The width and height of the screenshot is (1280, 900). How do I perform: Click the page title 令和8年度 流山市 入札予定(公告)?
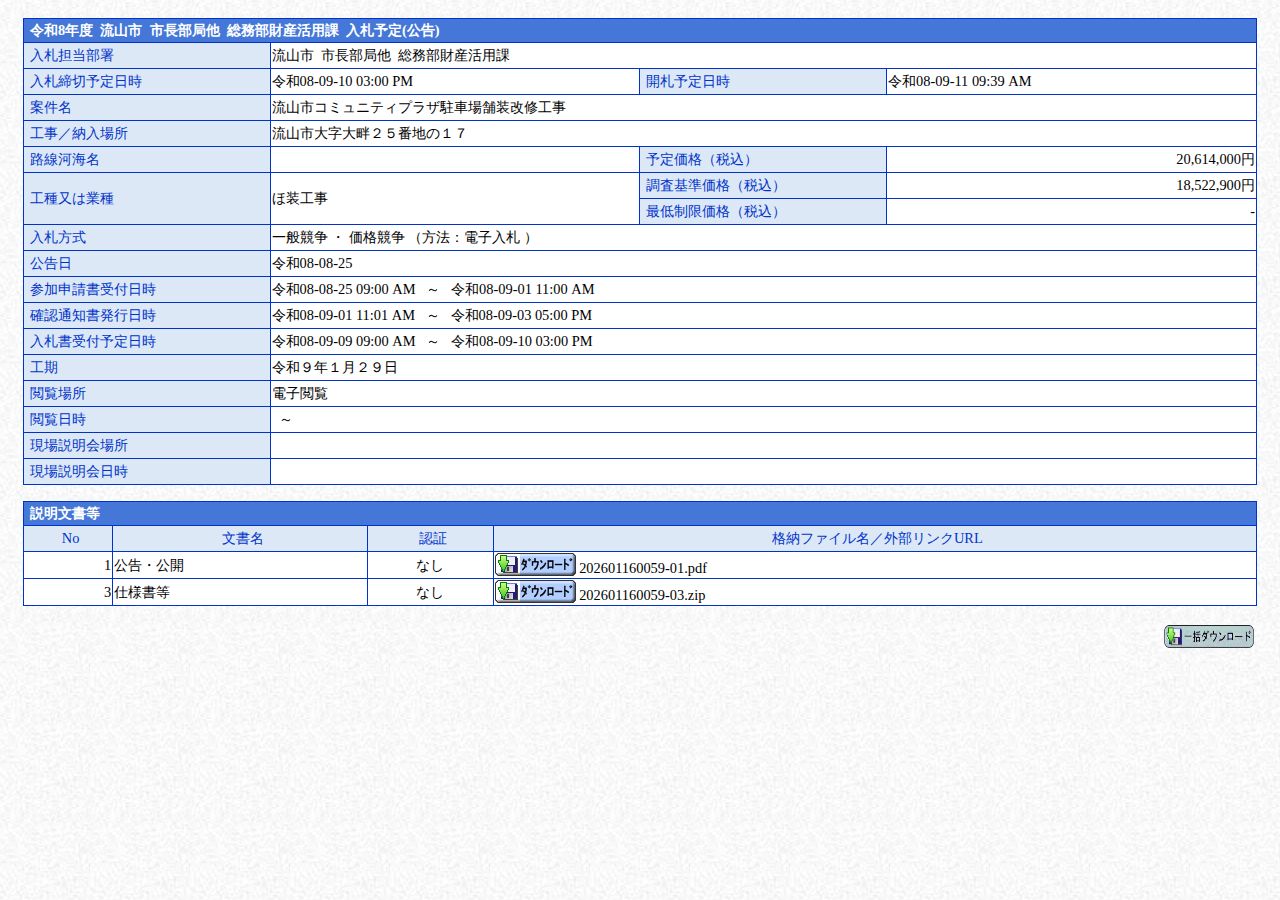tap(235, 31)
